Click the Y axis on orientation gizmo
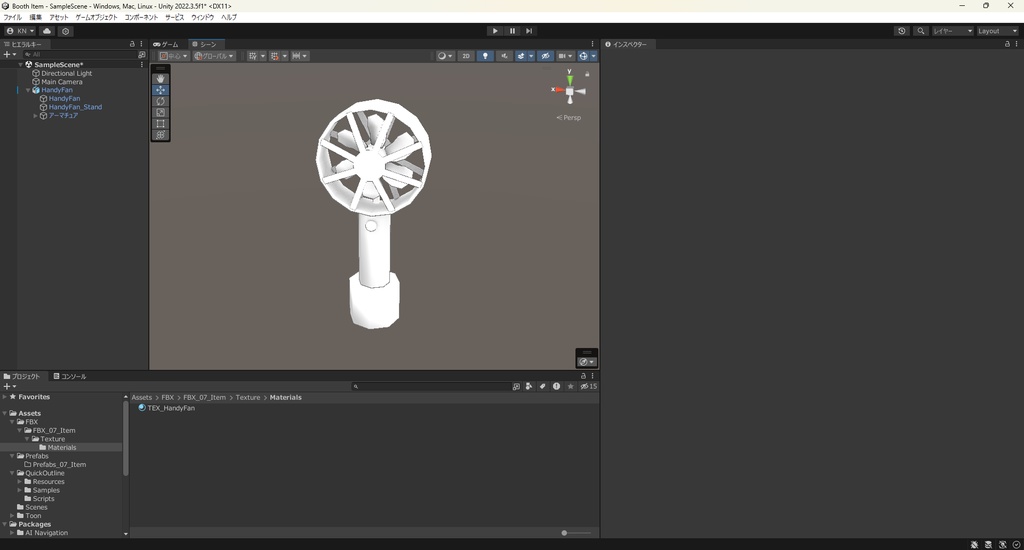The image size is (1024, 550). 569,79
